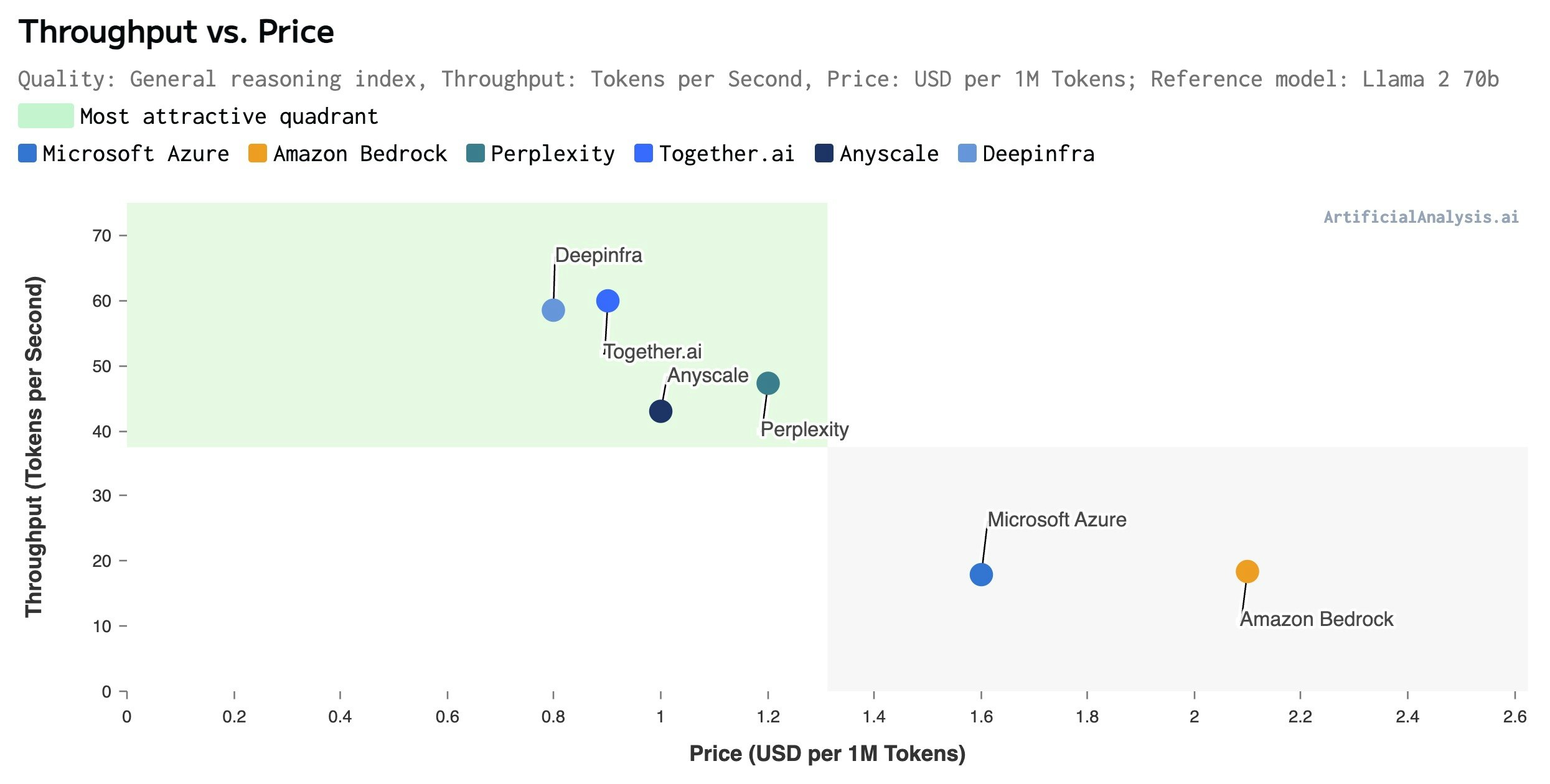Viewport: 1550px width, 784px height.
Task: Click the Microsoft Azure legend color swatch
Action: pos(27,154)
